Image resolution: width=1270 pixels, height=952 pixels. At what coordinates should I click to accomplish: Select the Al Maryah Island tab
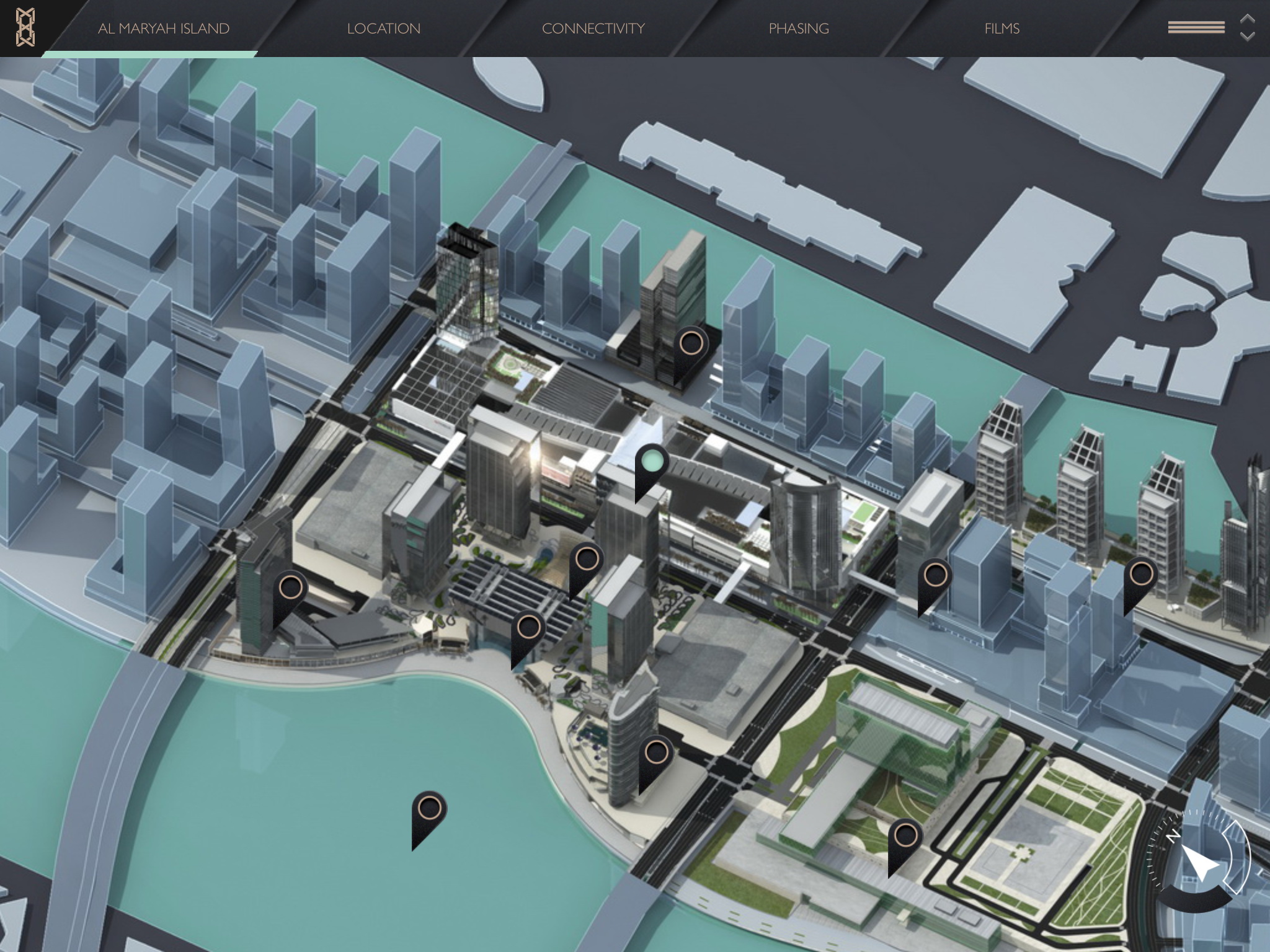coord(164,29)
